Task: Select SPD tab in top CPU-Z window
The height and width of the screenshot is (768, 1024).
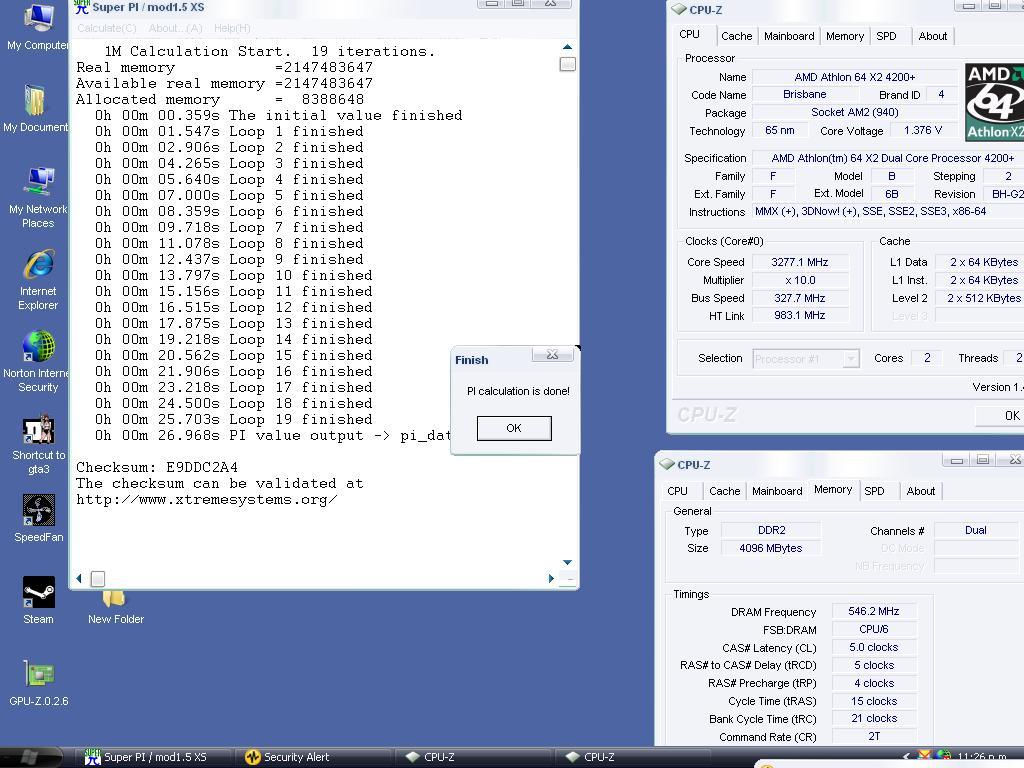Action: point(886,36)
